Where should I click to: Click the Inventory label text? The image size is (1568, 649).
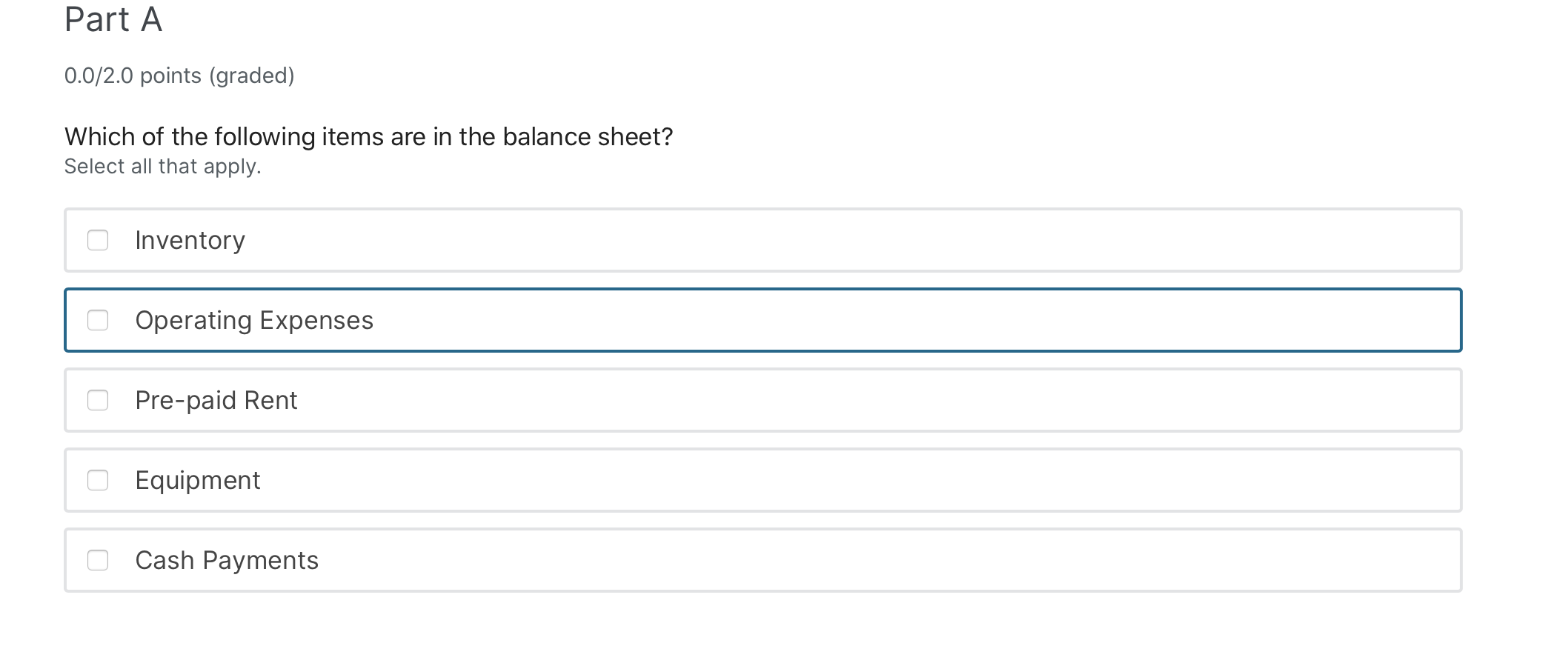coord(190,240)
